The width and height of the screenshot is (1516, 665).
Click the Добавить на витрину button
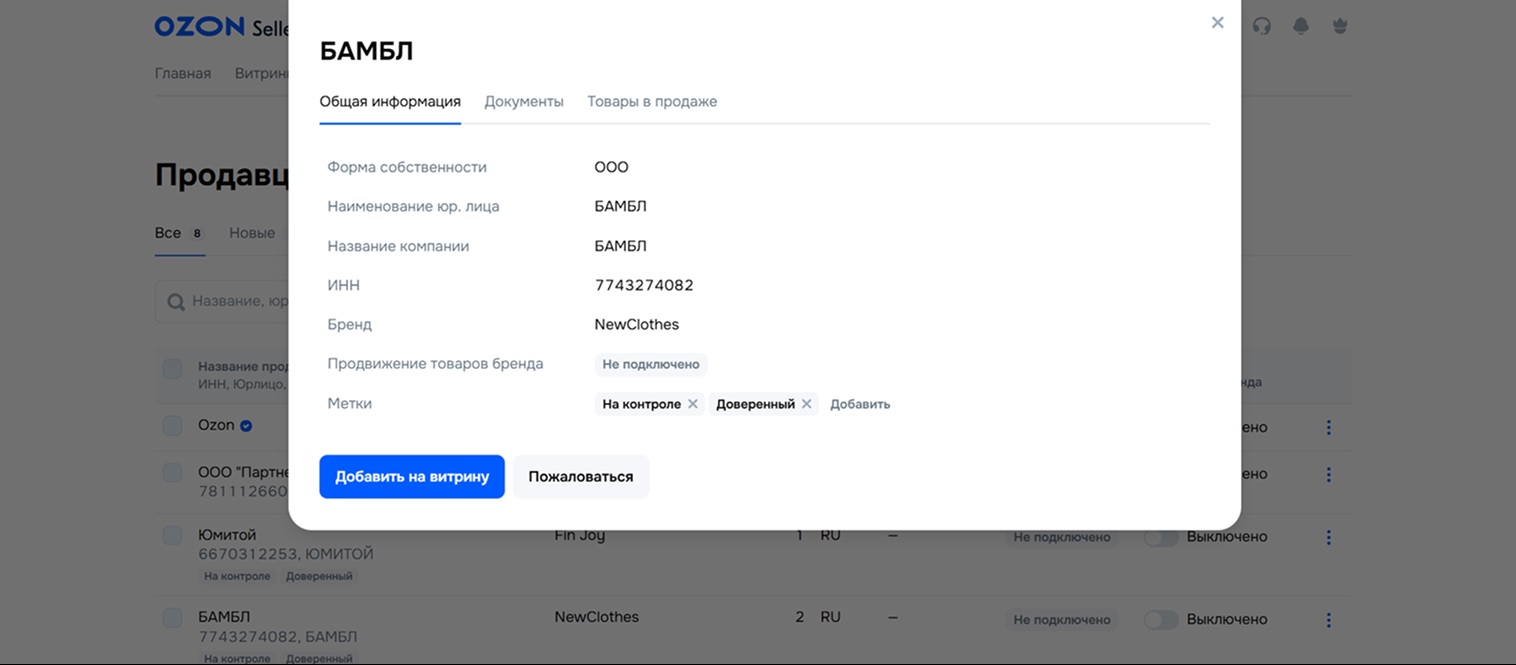[x=412, y=476]
